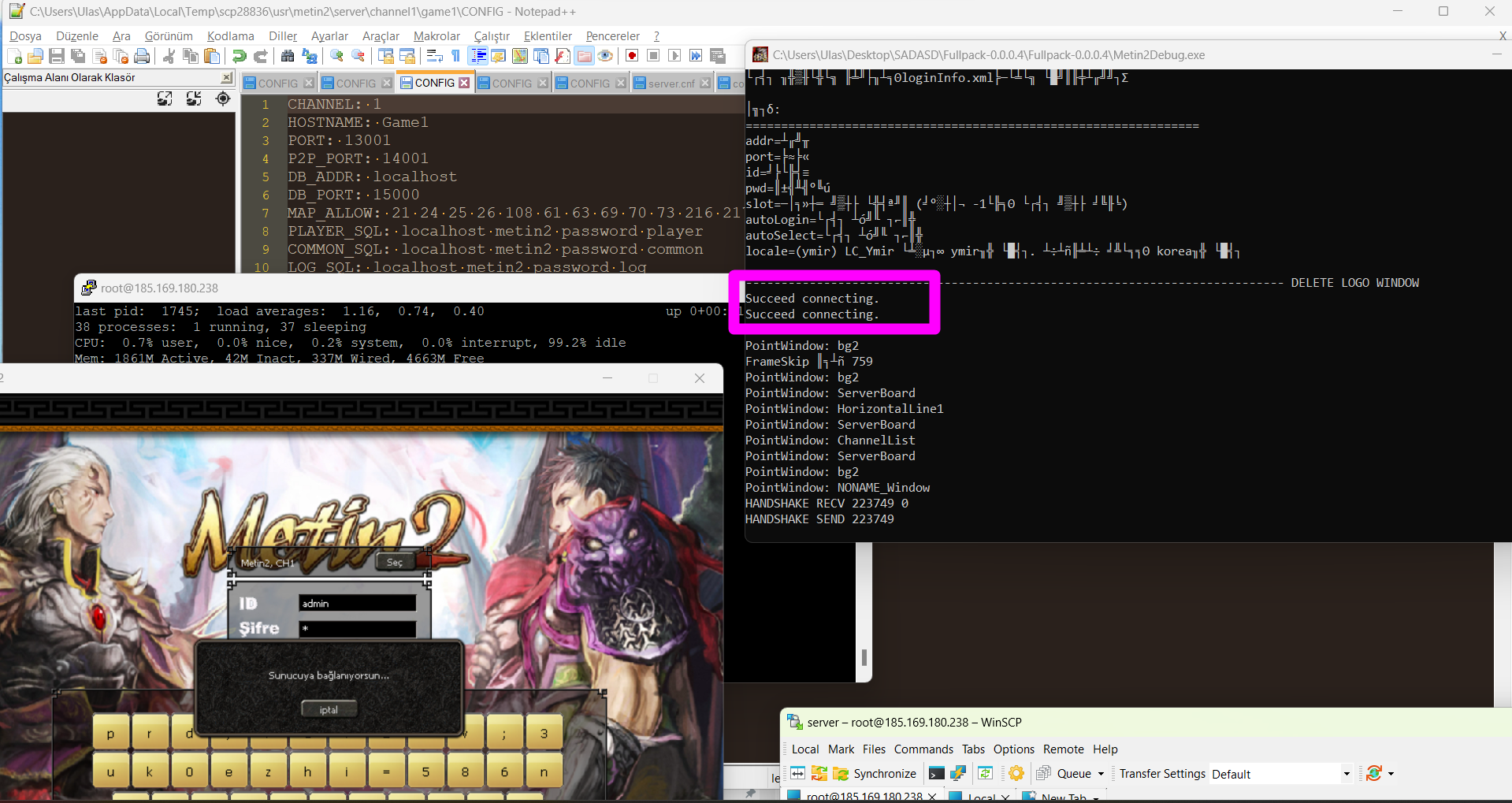Expand the Queue dropdown arrow in WinSCP

coord(1101,774)
